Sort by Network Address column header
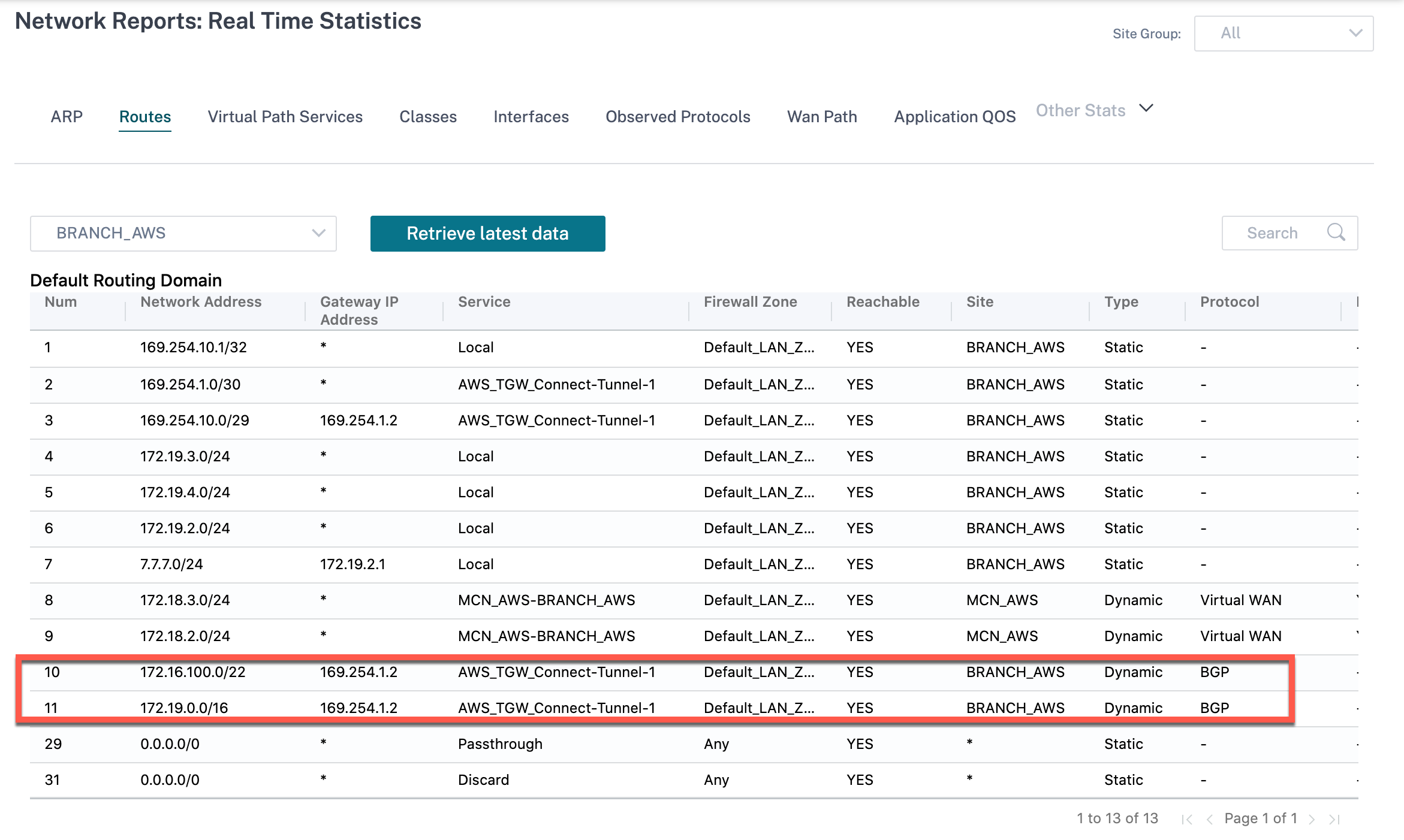The width and height of the screenshot is (1404, 840). [x=201, y=301]
